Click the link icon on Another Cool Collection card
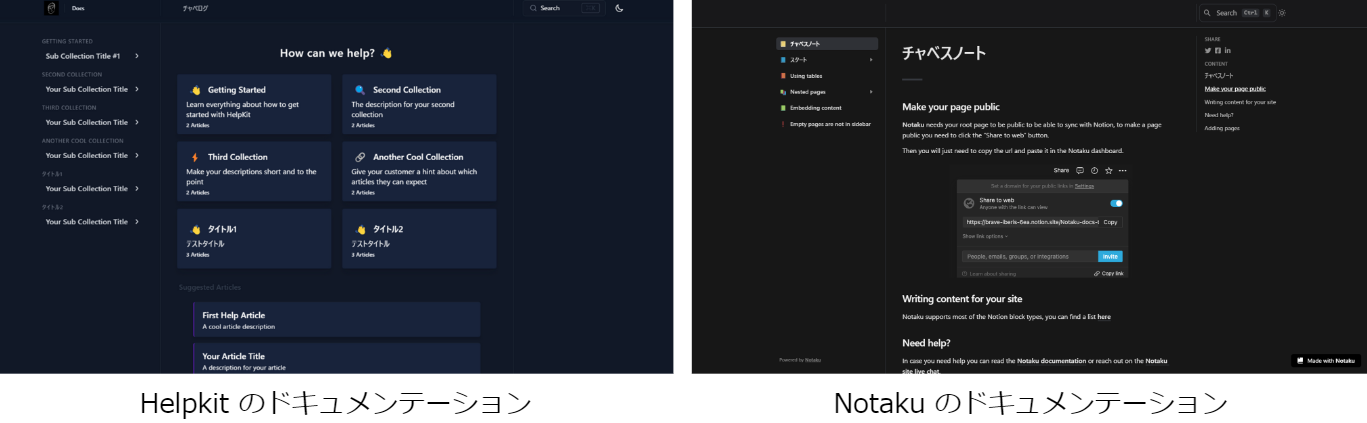The width and height of the screenshot is (1367, 423). point(360,157)
